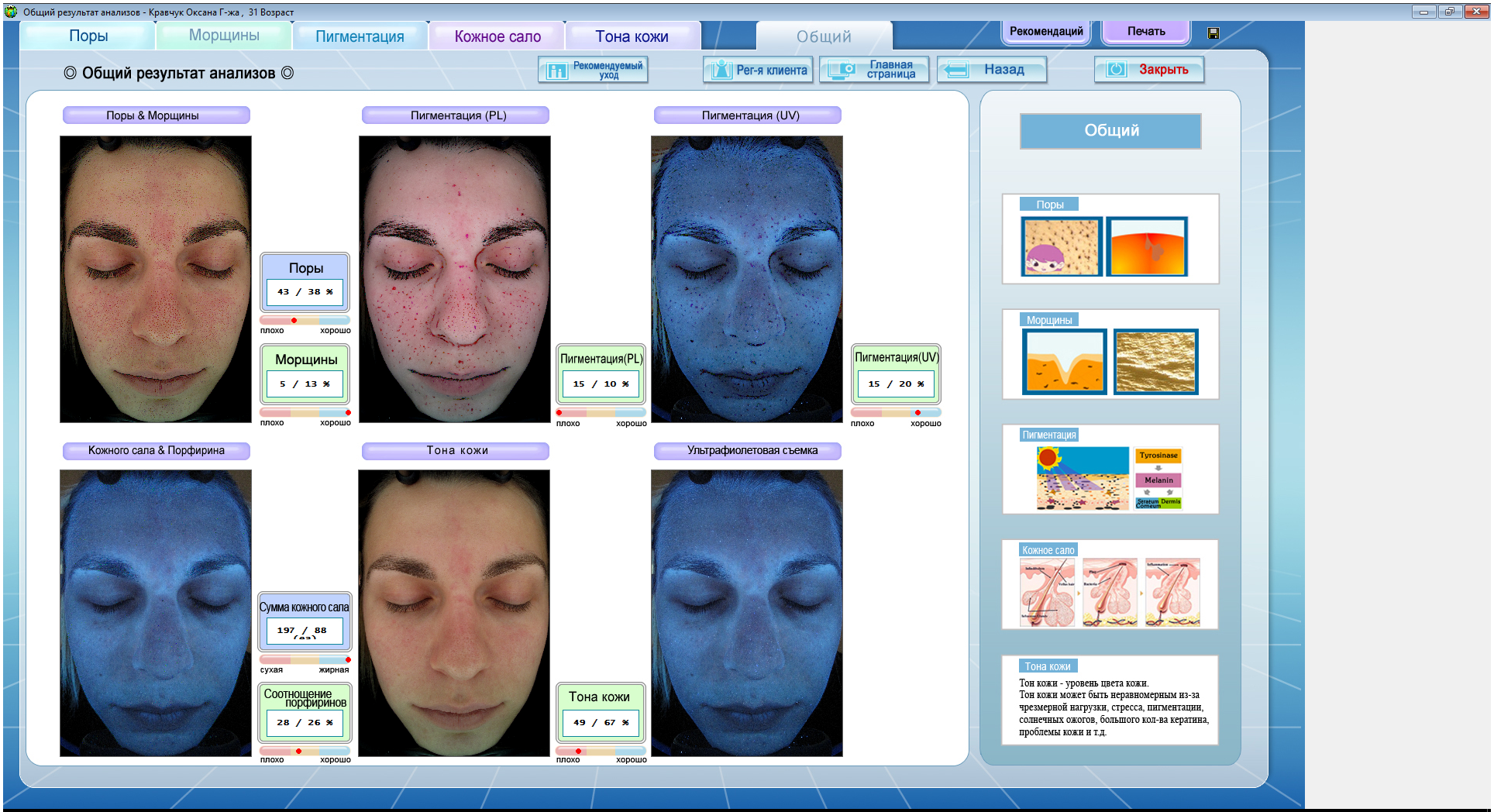This screenshot has width=1494, height=812.
Task: Click the golden wrinkle texture image
Action: (1155, 362)
